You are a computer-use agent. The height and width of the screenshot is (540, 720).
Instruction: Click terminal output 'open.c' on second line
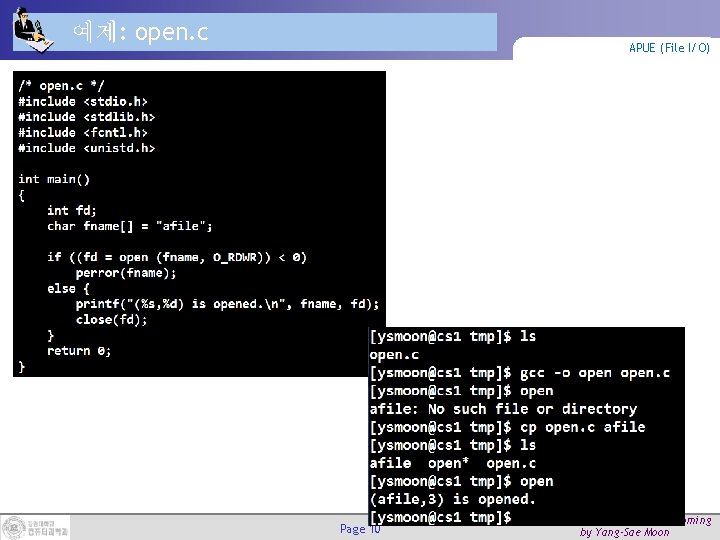point(394,355)
